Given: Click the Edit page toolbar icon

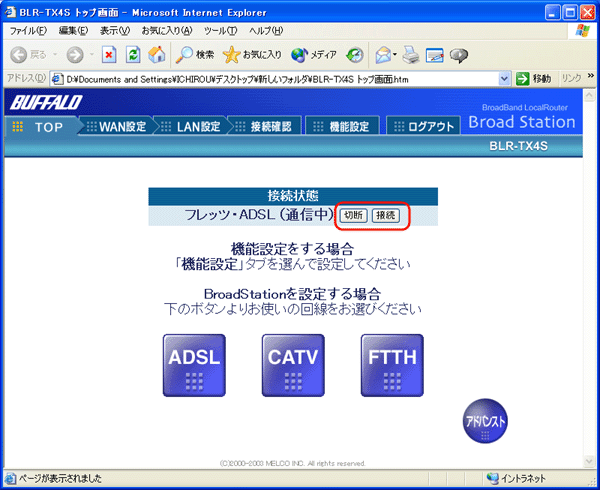Looking at the screenshot, I should point(435,55).
